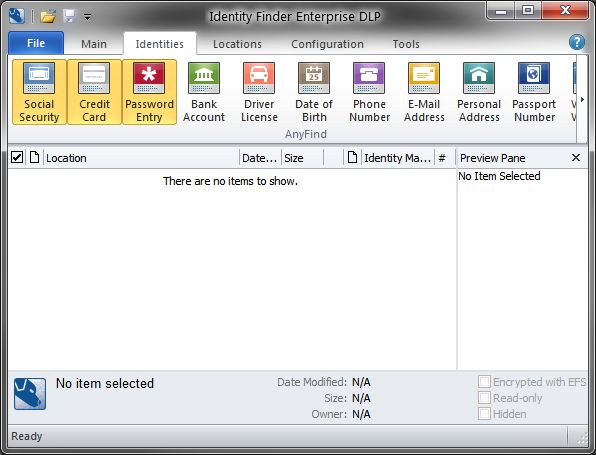Click the save disk quick access icon
This screenshot has height=455, width=596.
click(x=69, y=16)
